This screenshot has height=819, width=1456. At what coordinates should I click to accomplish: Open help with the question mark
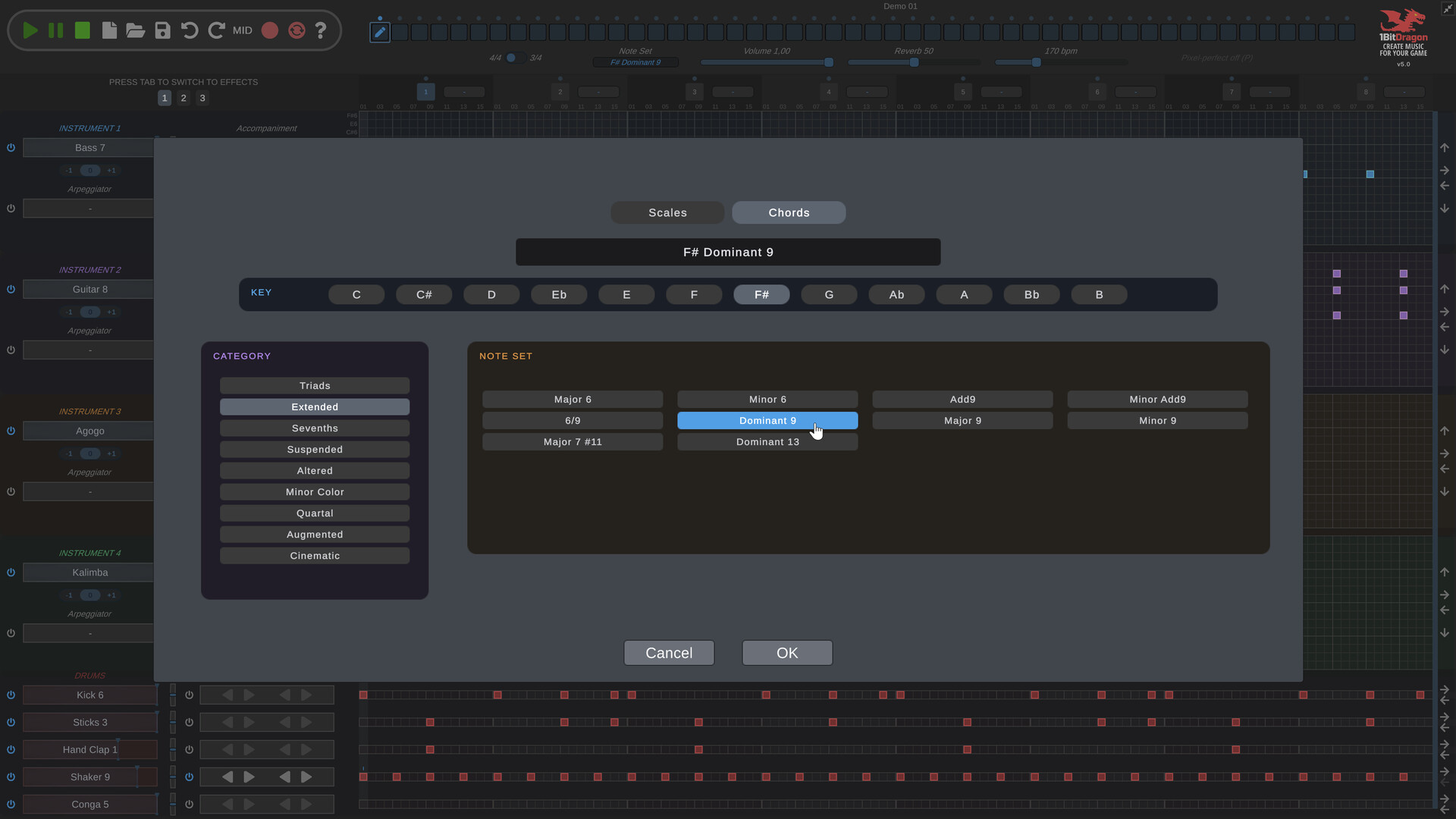tap(321, 30)
